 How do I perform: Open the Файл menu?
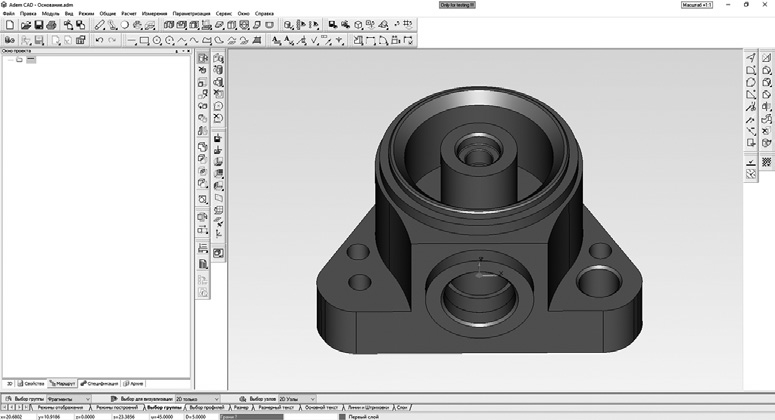pyautogui.click(x=8, y=14)
